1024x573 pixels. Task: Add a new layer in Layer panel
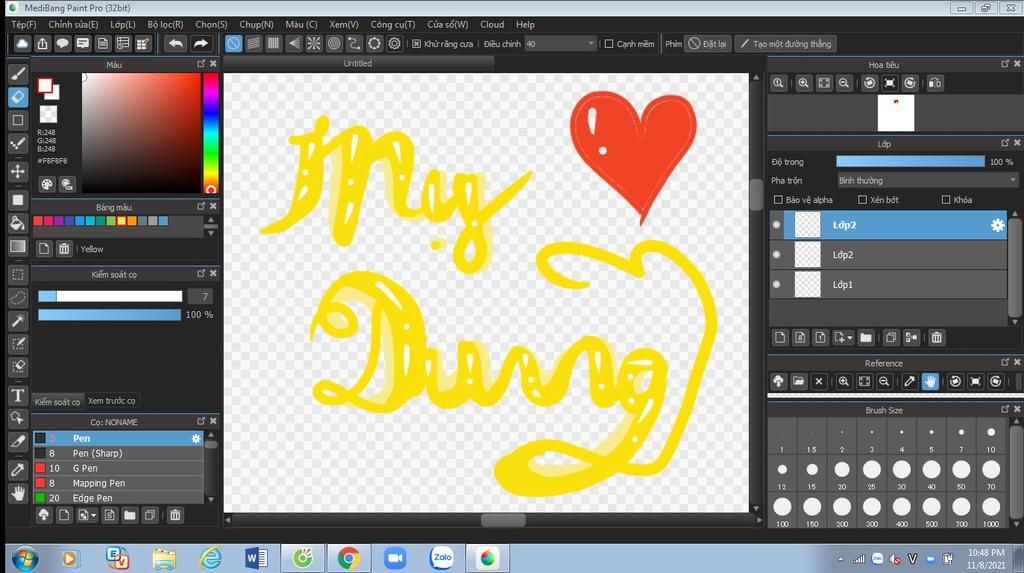(780, 337)
